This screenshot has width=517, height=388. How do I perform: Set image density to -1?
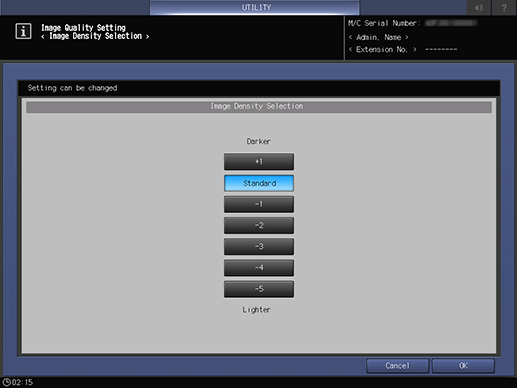tap(259, 204)
